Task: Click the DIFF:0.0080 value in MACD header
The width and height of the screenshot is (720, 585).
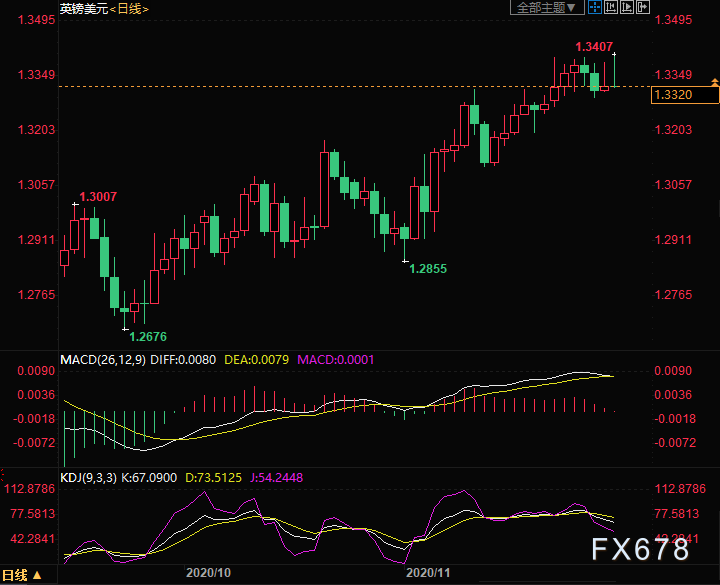Action: 190,358
